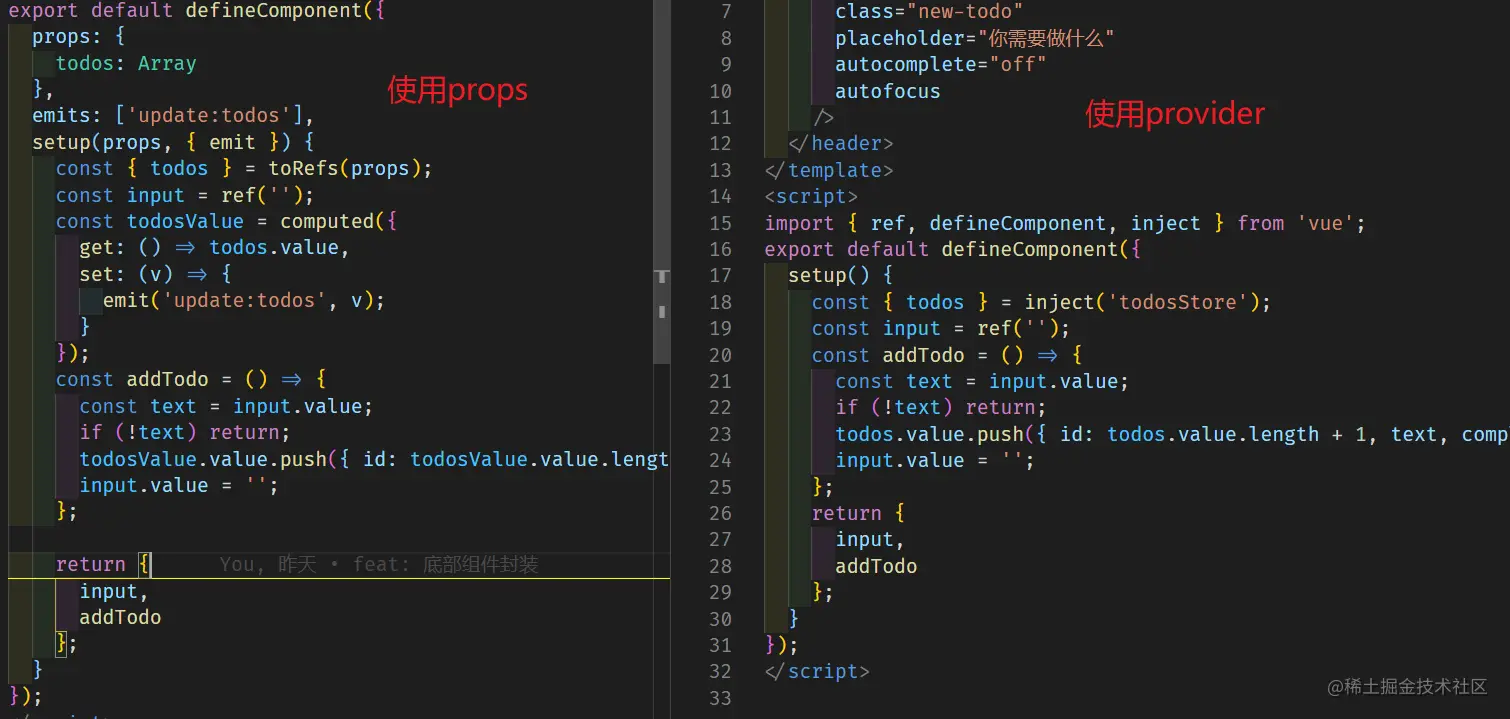
Task: Click line number 18 in the gutter
Action: (720, 302)
